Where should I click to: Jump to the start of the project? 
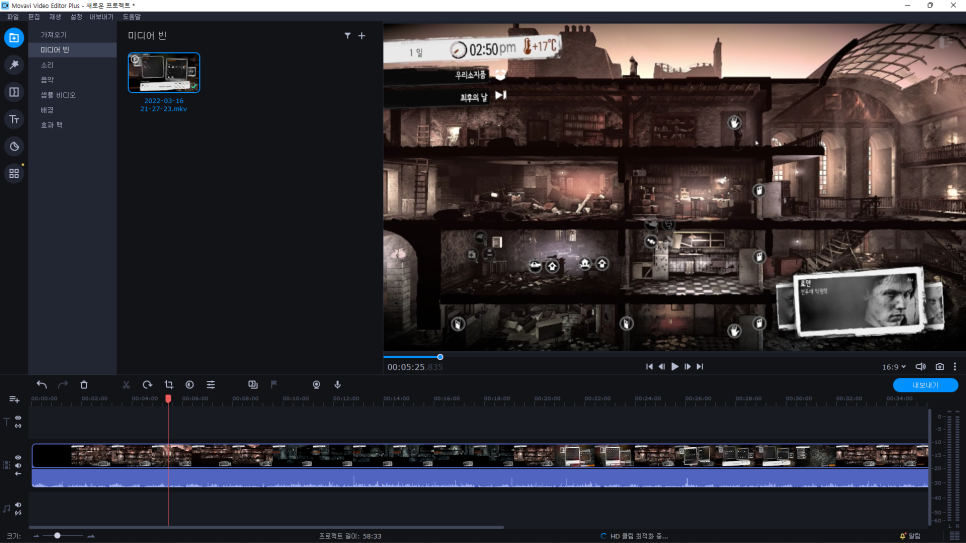pyautogui.click(x=649, y=367)
